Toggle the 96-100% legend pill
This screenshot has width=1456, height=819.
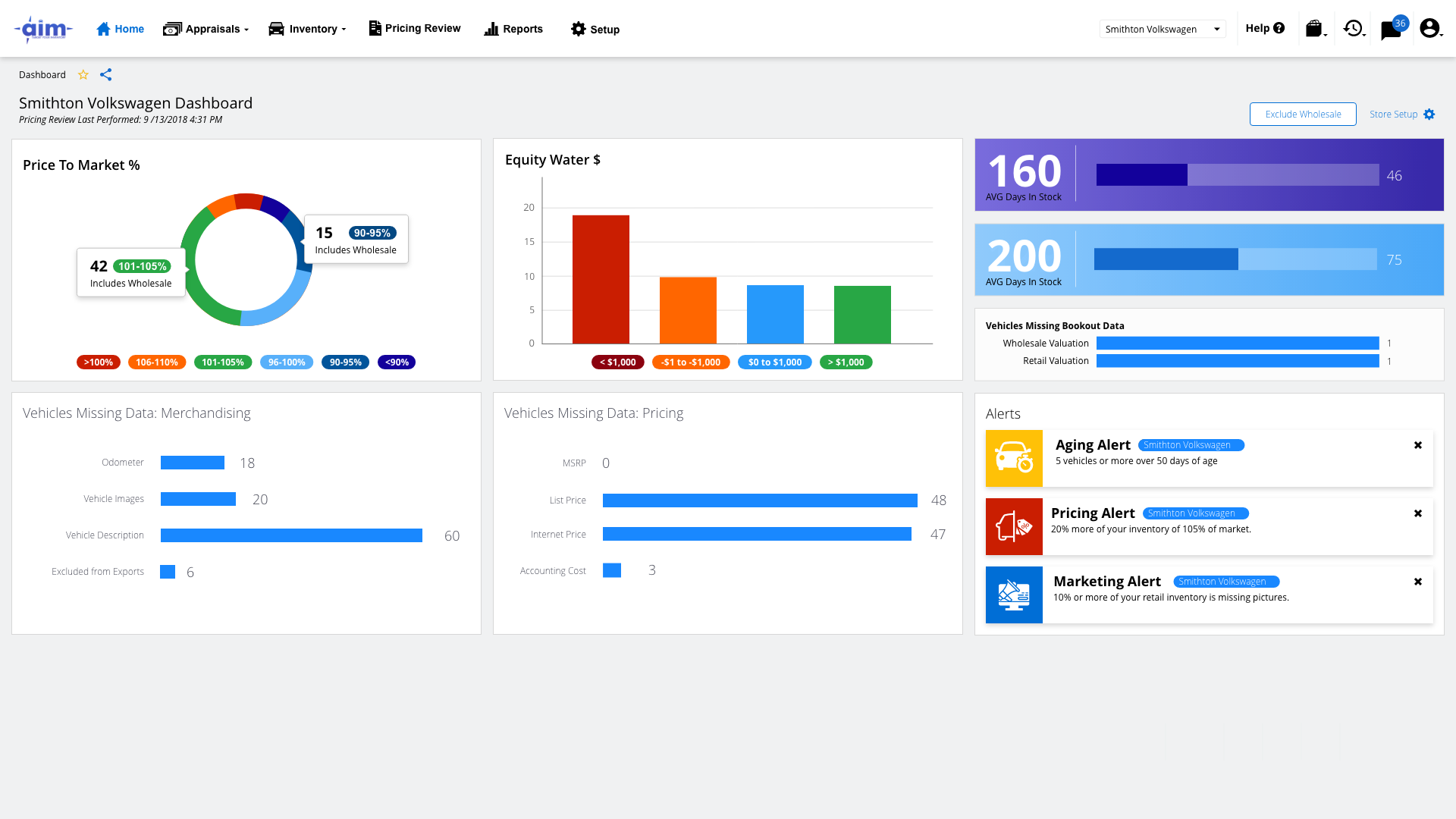(x=287, y=362)
